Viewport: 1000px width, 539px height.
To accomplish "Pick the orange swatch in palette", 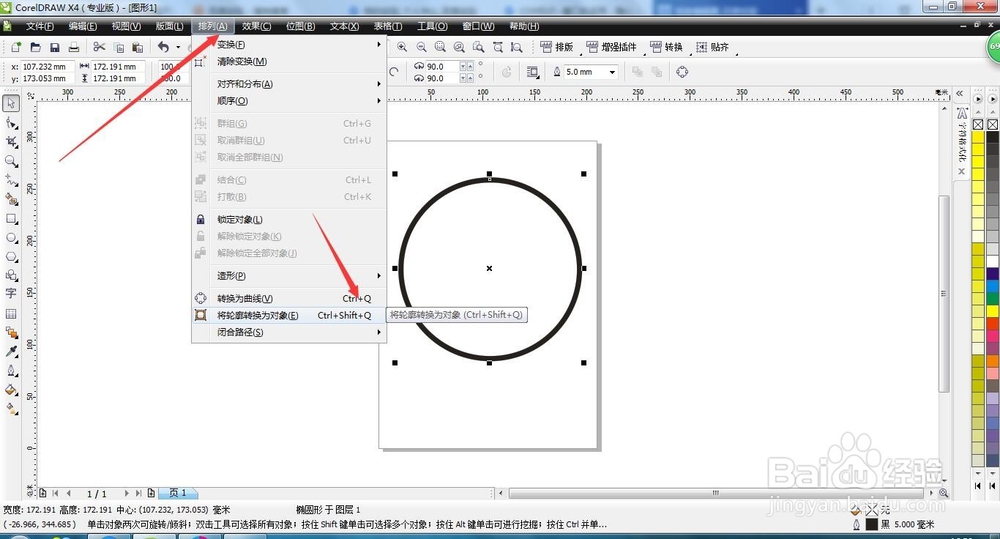I will pyautogui.click(x=992, y=361).
